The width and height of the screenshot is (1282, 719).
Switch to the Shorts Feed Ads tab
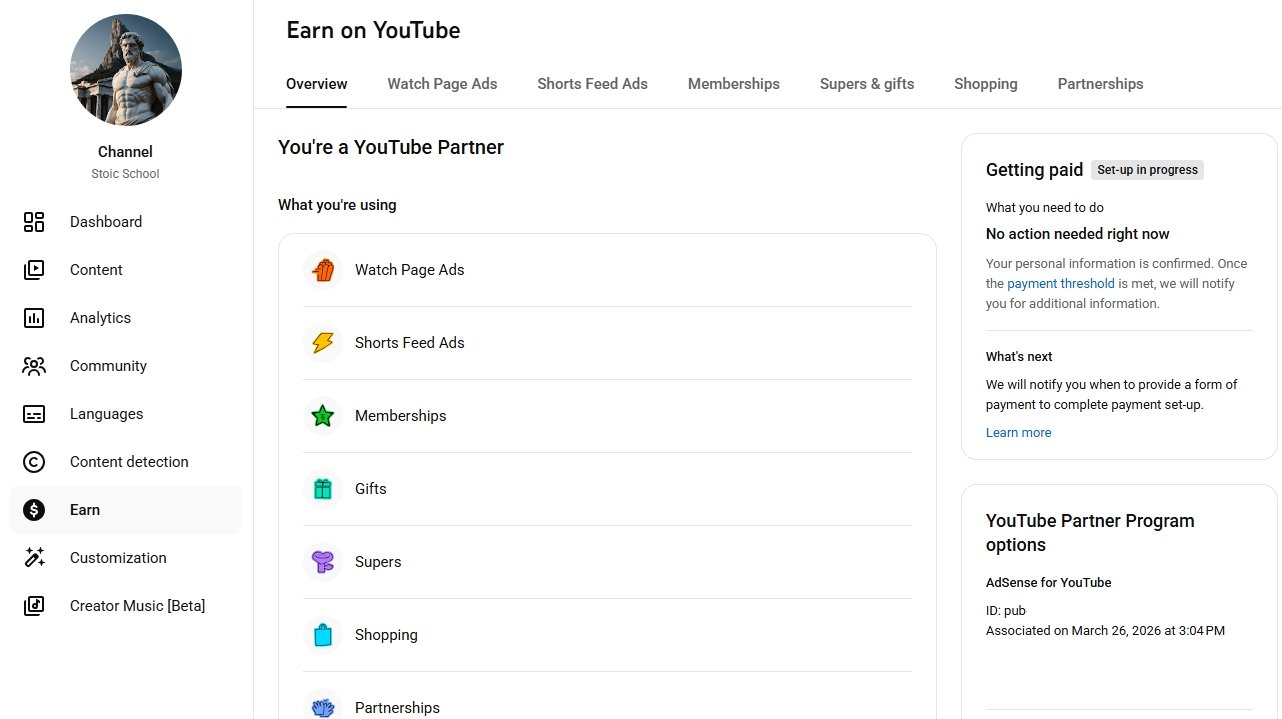[592, 84]
